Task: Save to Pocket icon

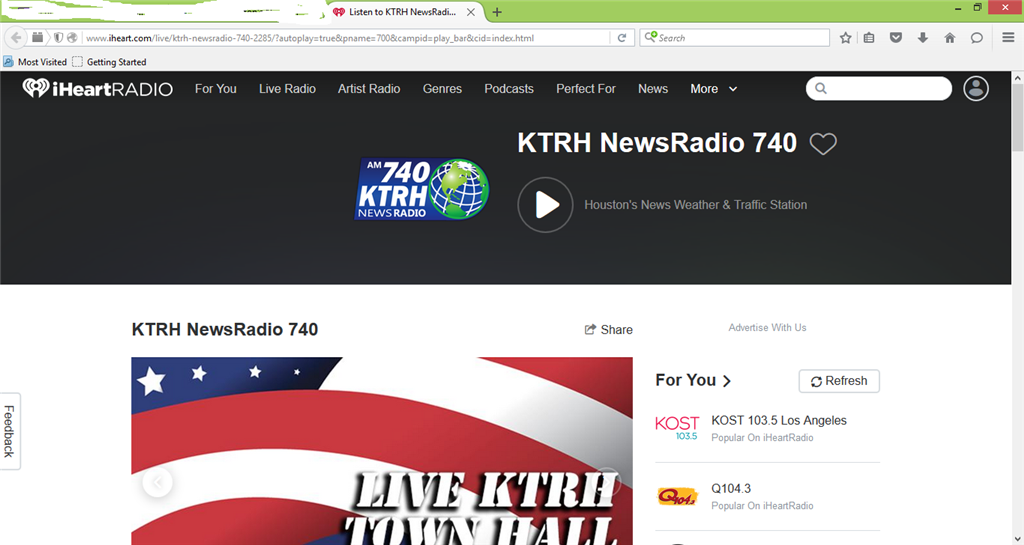Action: (x=896, y=38)
